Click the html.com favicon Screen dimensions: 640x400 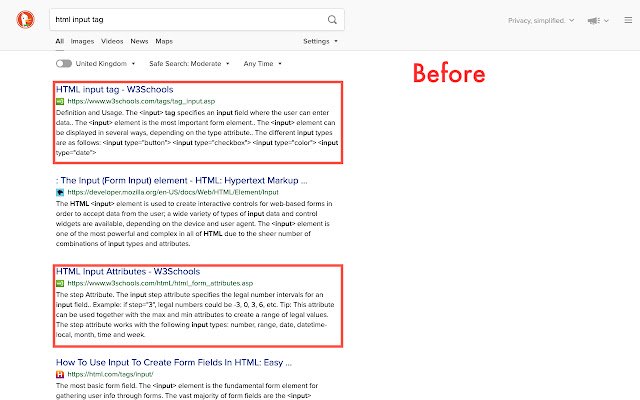pos(60,374)
